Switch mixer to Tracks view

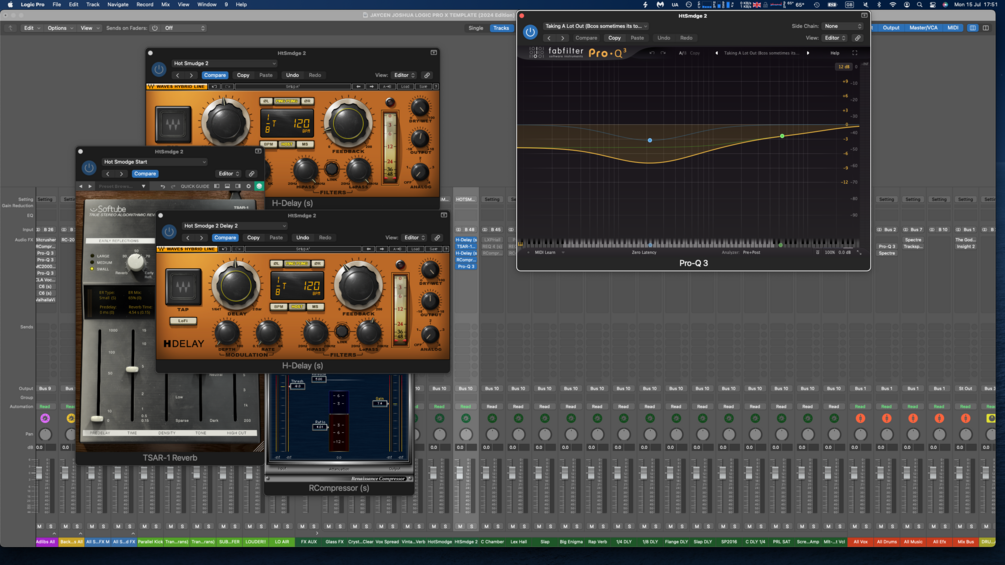point(501,28)
